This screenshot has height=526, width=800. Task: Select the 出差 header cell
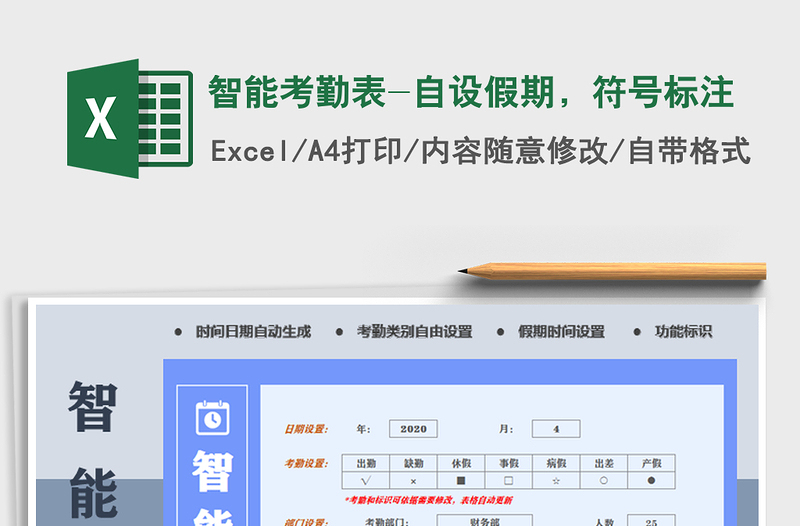pos(604,463)
